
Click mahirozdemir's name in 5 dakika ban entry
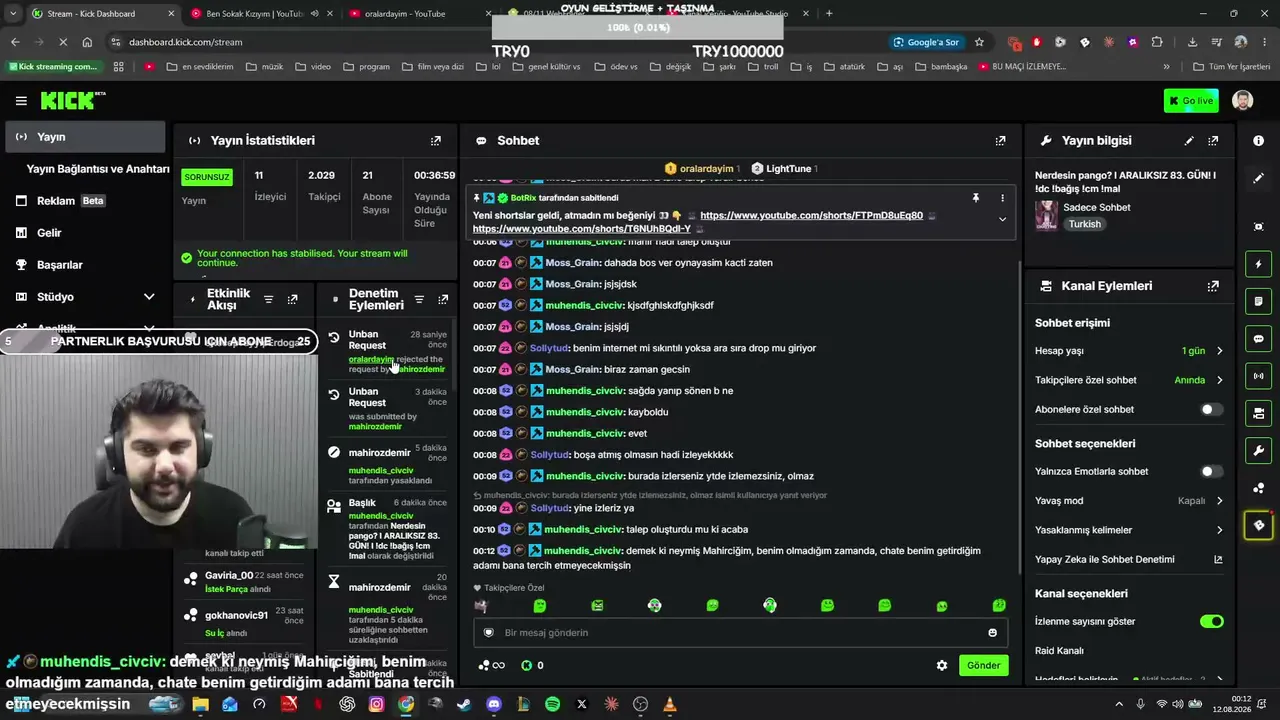[x=379, y=453]
